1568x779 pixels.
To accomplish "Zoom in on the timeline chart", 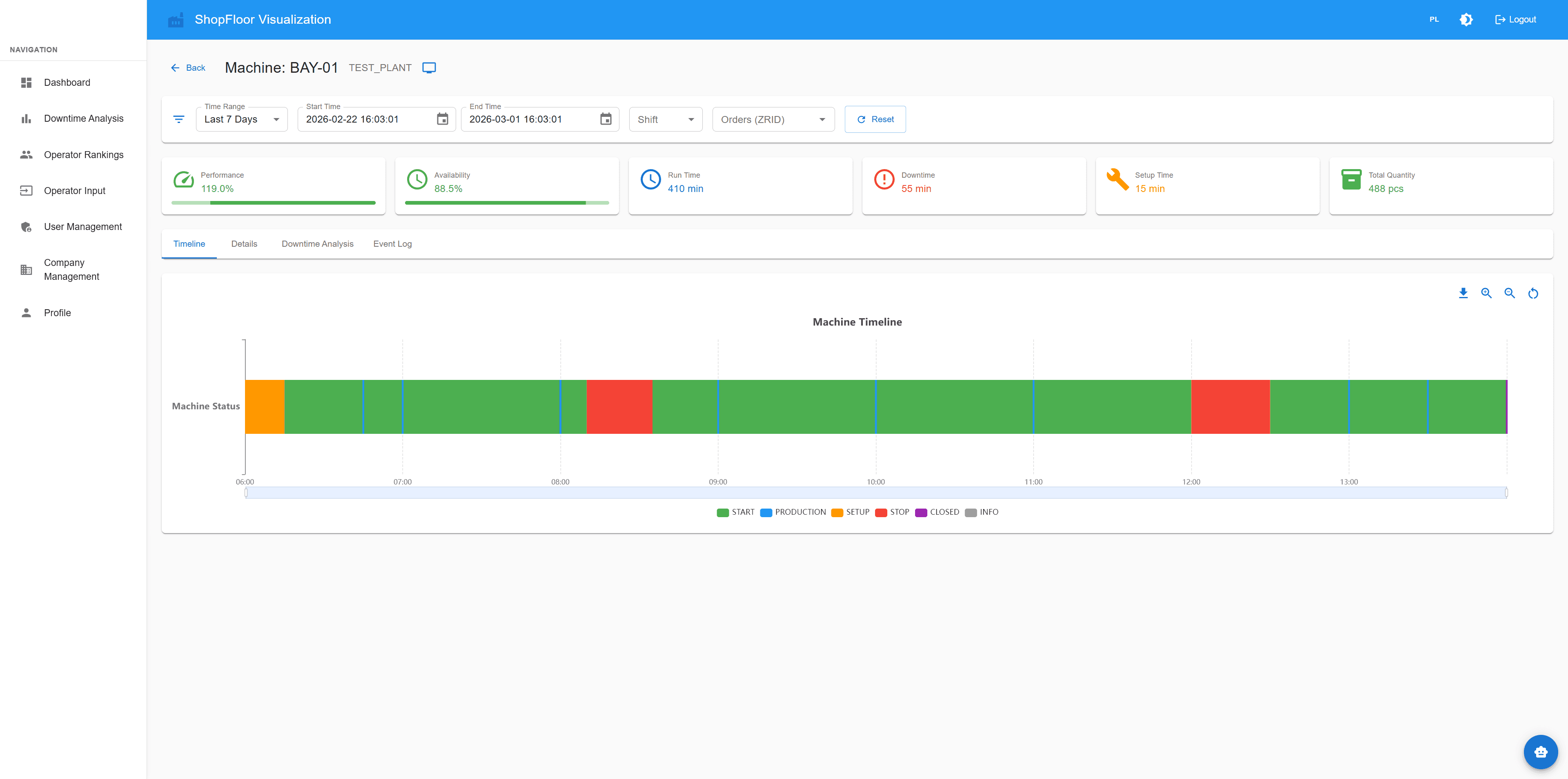I will tap(1486, 293).
